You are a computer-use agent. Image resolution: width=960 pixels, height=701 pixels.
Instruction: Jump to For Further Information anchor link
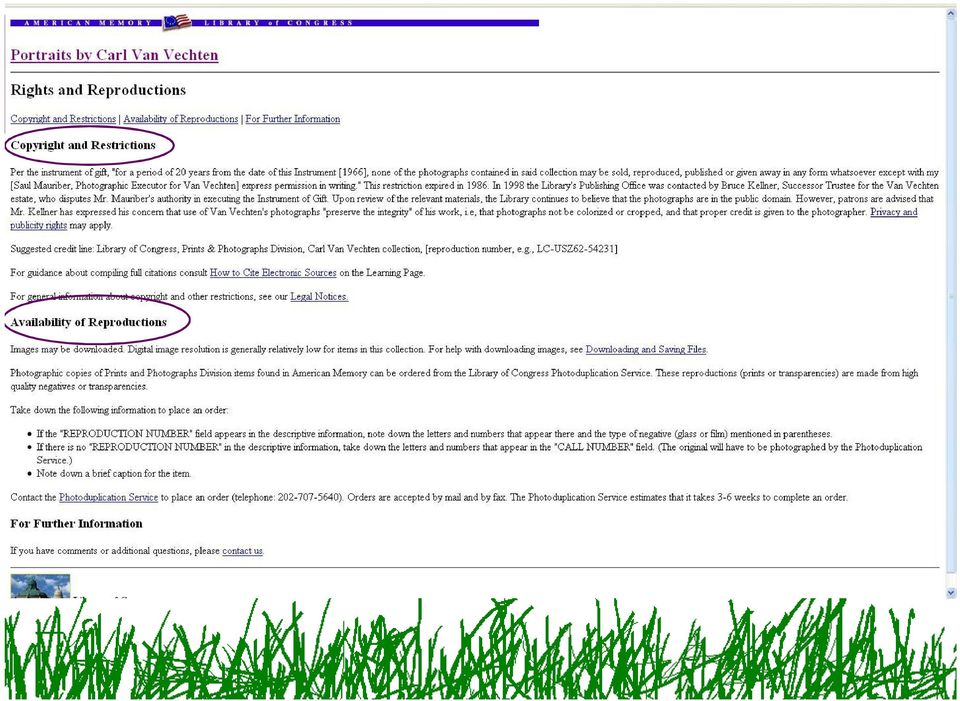pos(293,119)
